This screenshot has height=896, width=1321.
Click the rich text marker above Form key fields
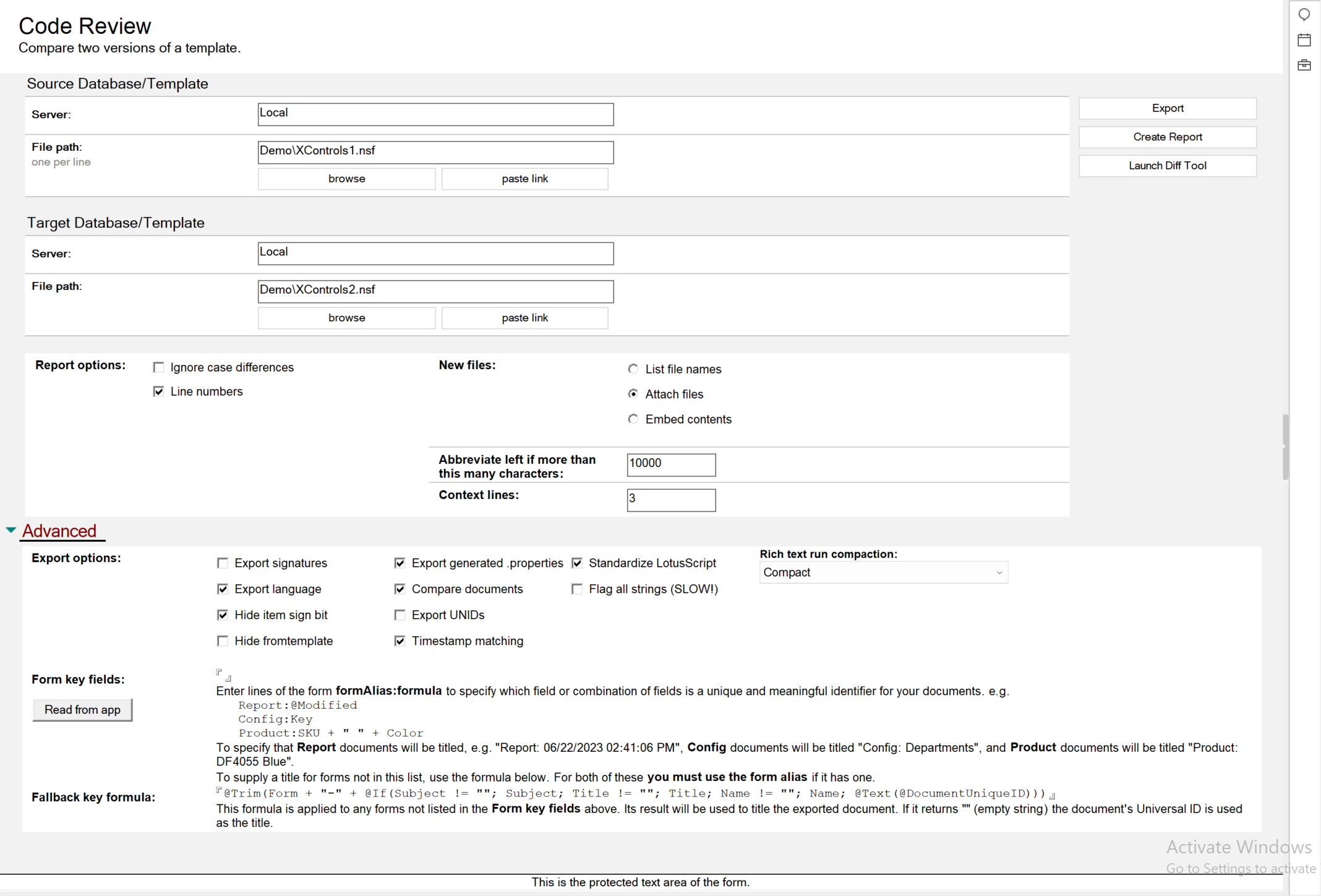[221, 674]
